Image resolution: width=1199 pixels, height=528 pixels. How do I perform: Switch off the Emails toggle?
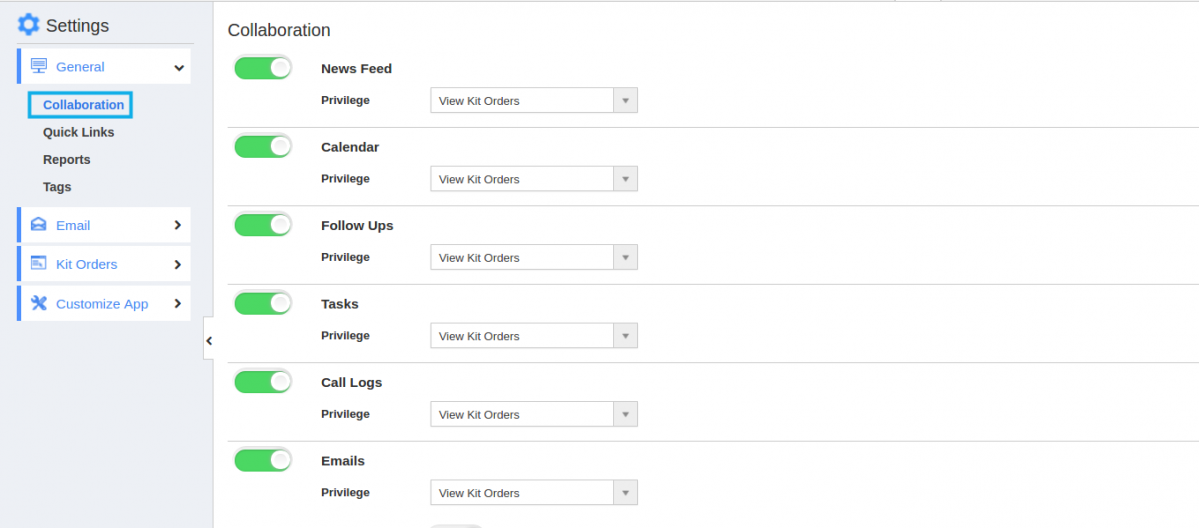(x=263, y=460)
